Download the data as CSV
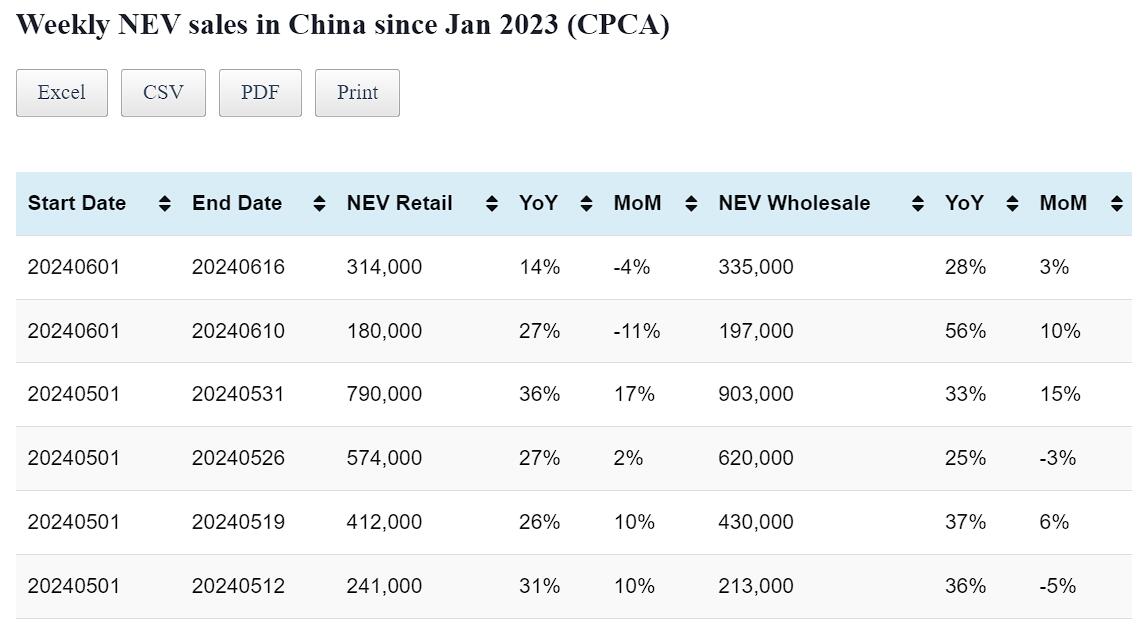Image resolution: width=1139 pixels, height=625 pixels. (x=163, y=93)
